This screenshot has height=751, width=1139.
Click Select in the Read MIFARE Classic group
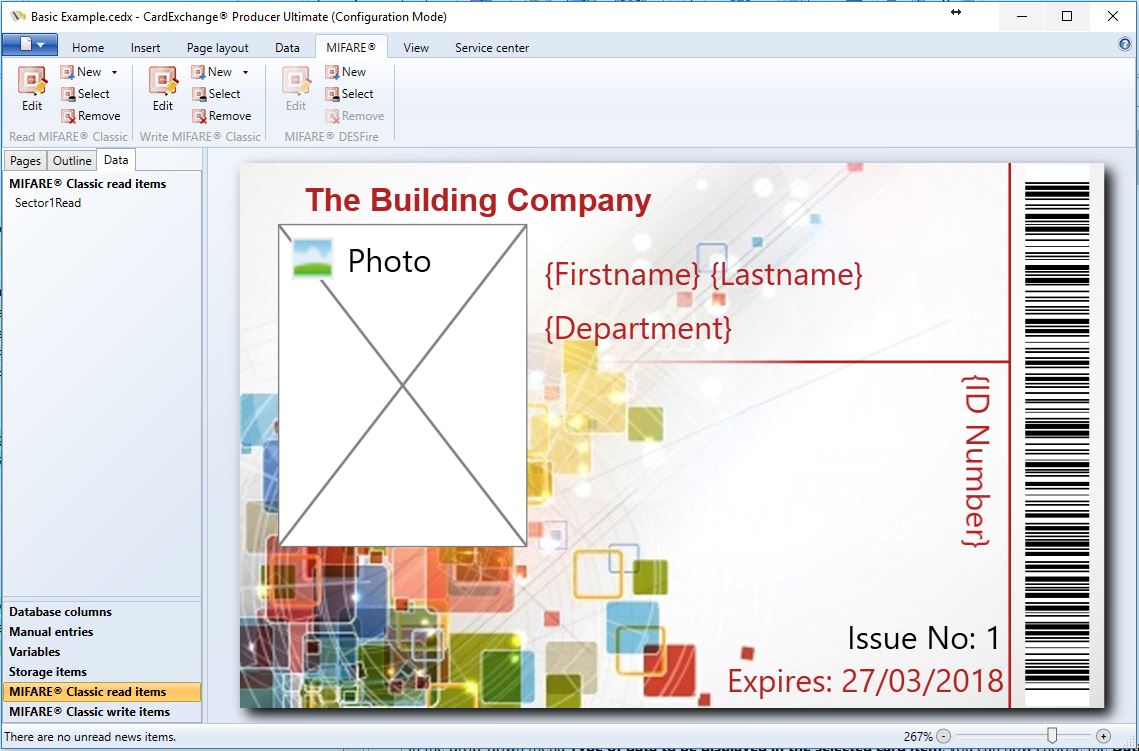[85, 94]
